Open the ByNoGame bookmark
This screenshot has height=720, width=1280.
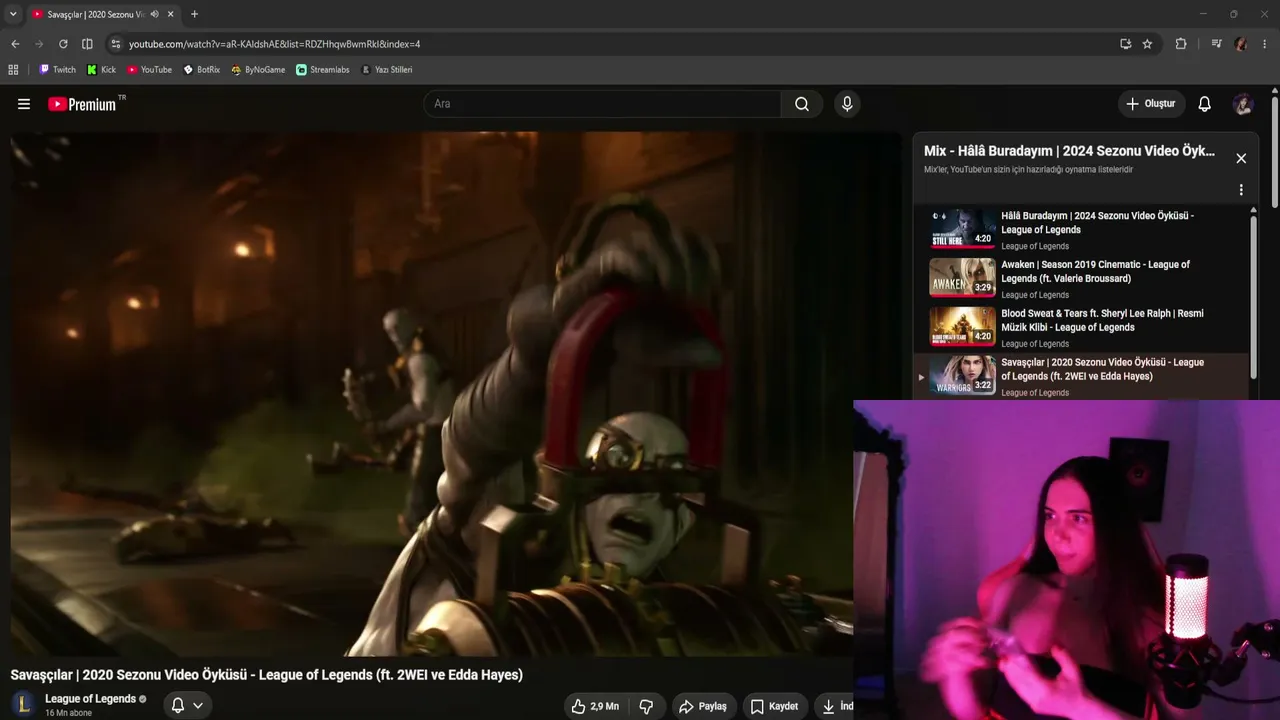point(258,70)
